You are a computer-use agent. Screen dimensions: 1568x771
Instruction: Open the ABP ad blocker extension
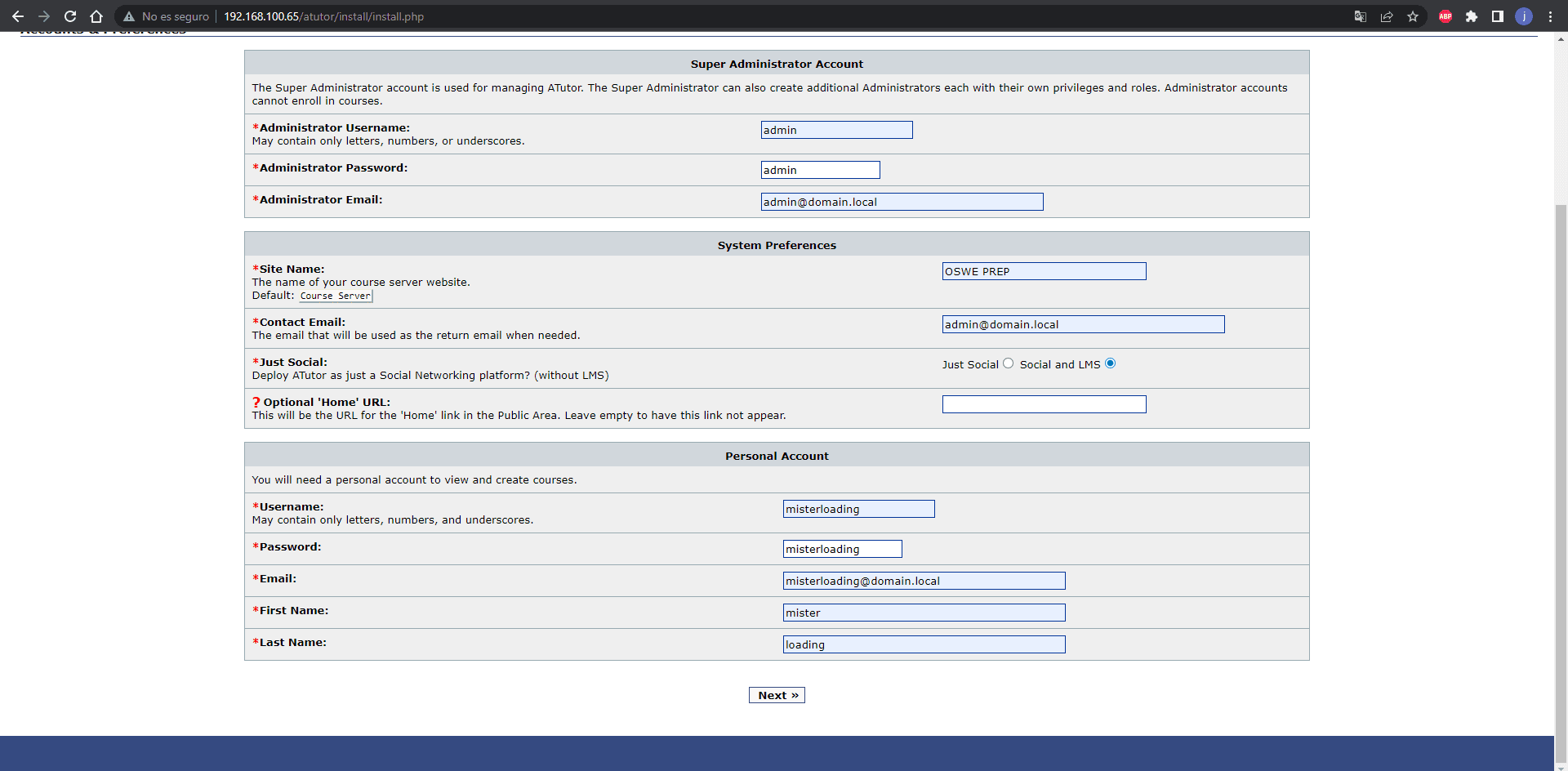[1445, 16]
